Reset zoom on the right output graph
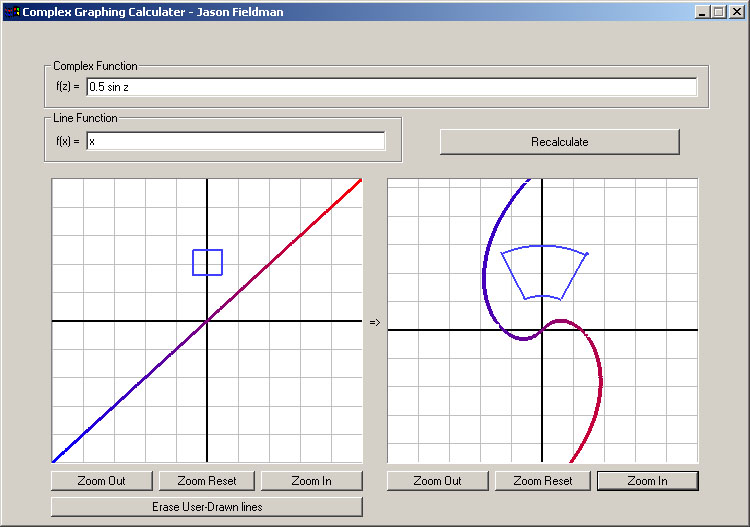The image size is (750, 527). (x=543, y=481)
